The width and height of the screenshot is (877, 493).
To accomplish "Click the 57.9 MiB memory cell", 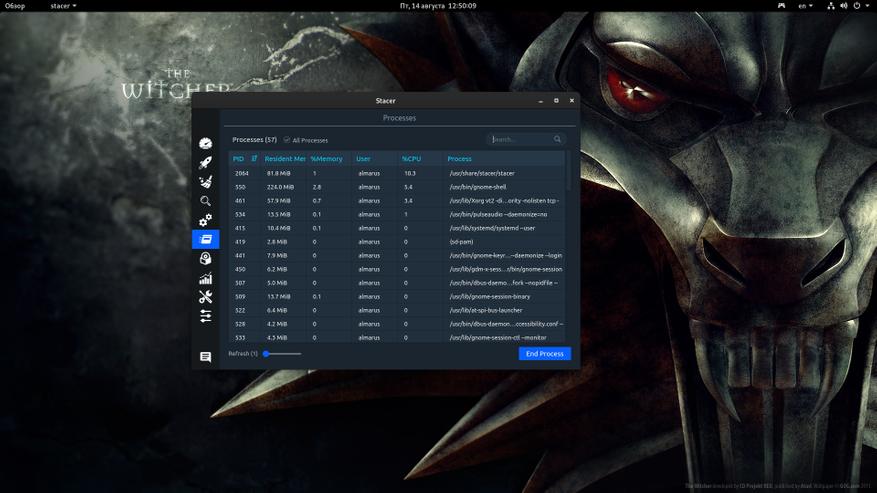I will [x=279, y=200].
